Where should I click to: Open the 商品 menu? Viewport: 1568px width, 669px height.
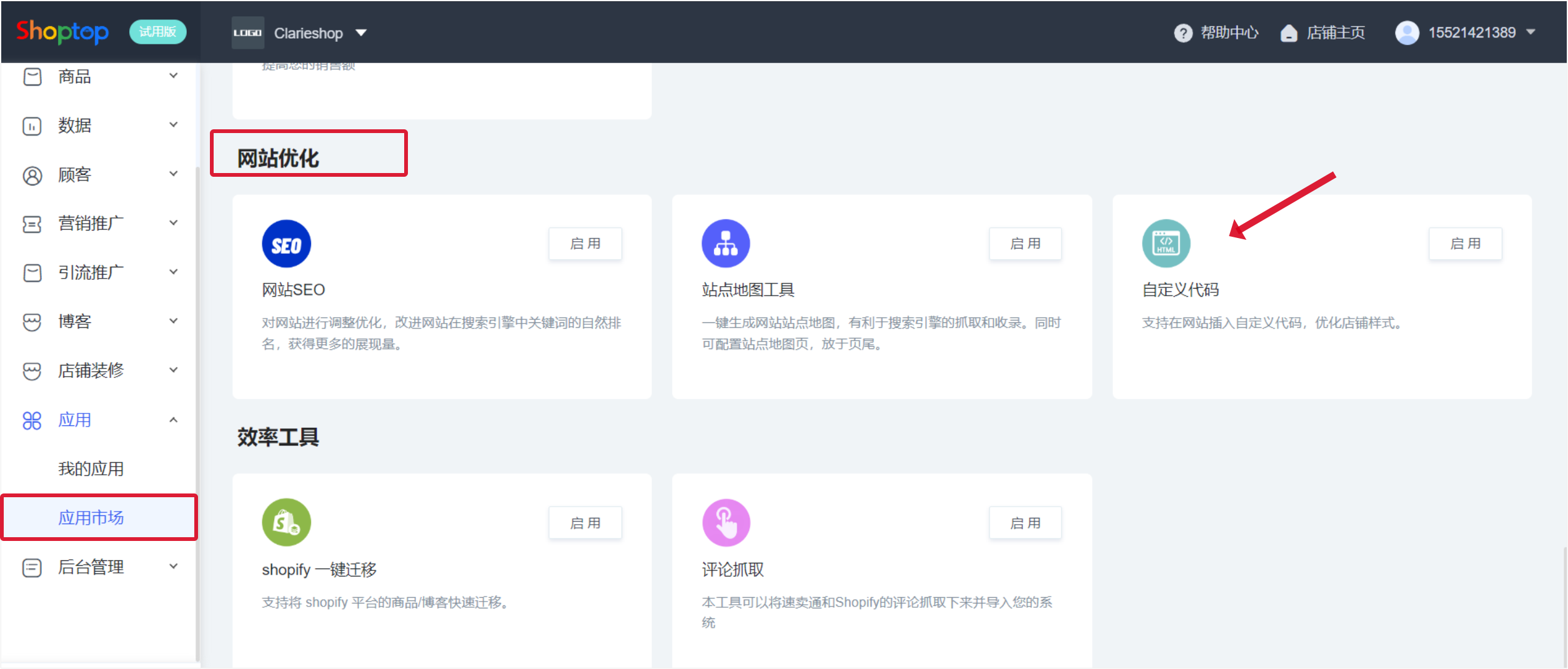point(74,76)
